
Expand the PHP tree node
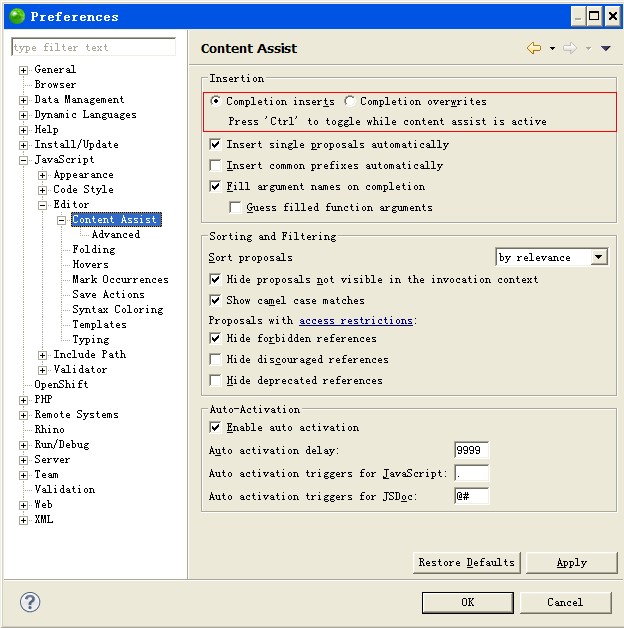pos(24,400)
